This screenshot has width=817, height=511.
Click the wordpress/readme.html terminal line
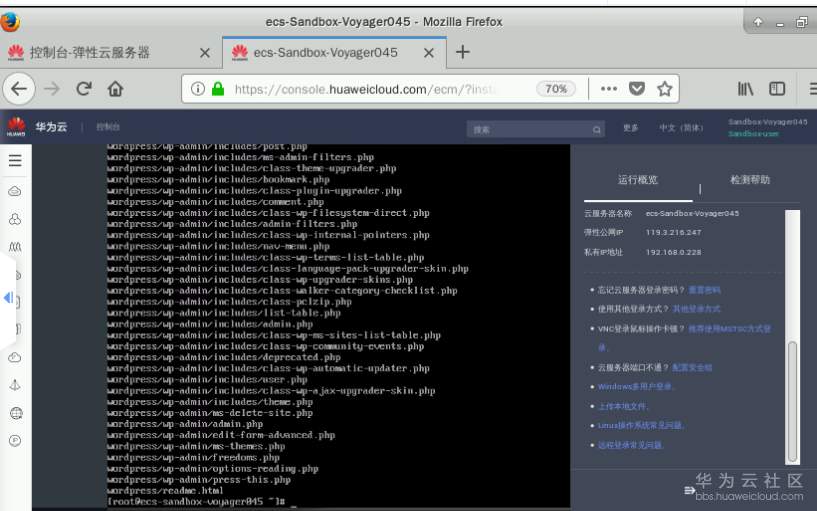pos(165,491)
